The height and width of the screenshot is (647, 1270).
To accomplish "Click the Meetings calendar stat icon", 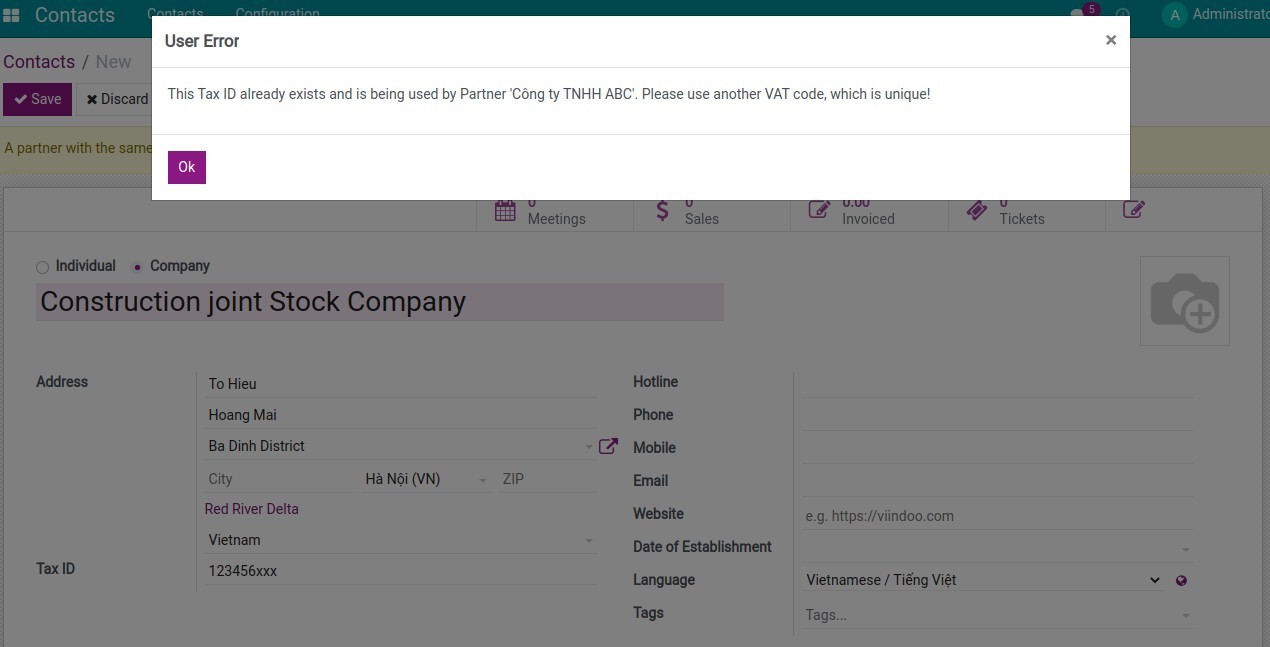I will pos(505,210).
